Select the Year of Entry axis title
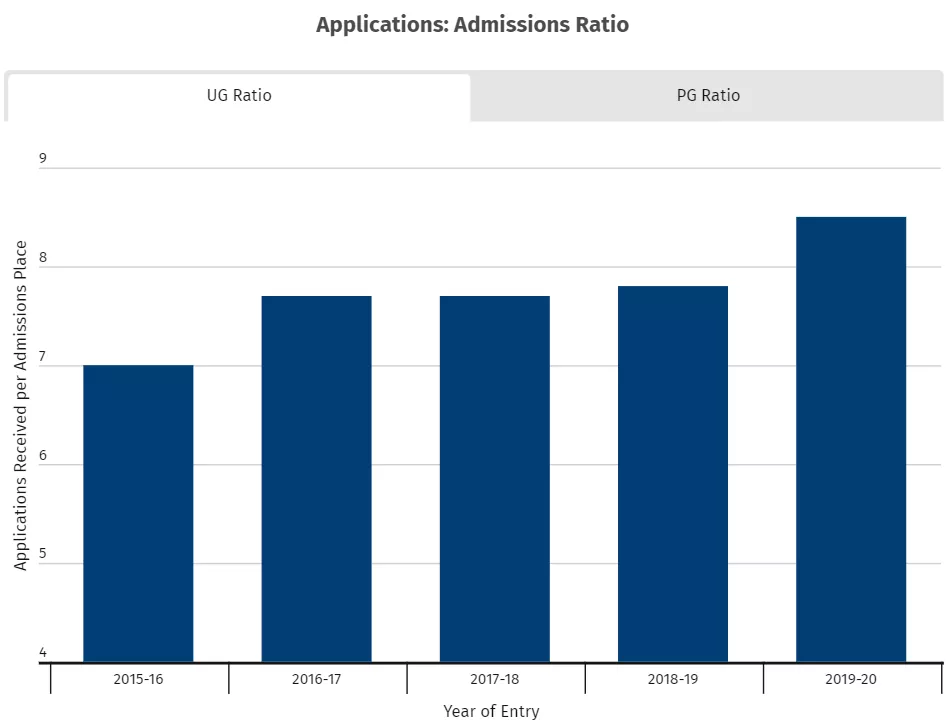The image size is (952, 720). click(x=491, y=711)
